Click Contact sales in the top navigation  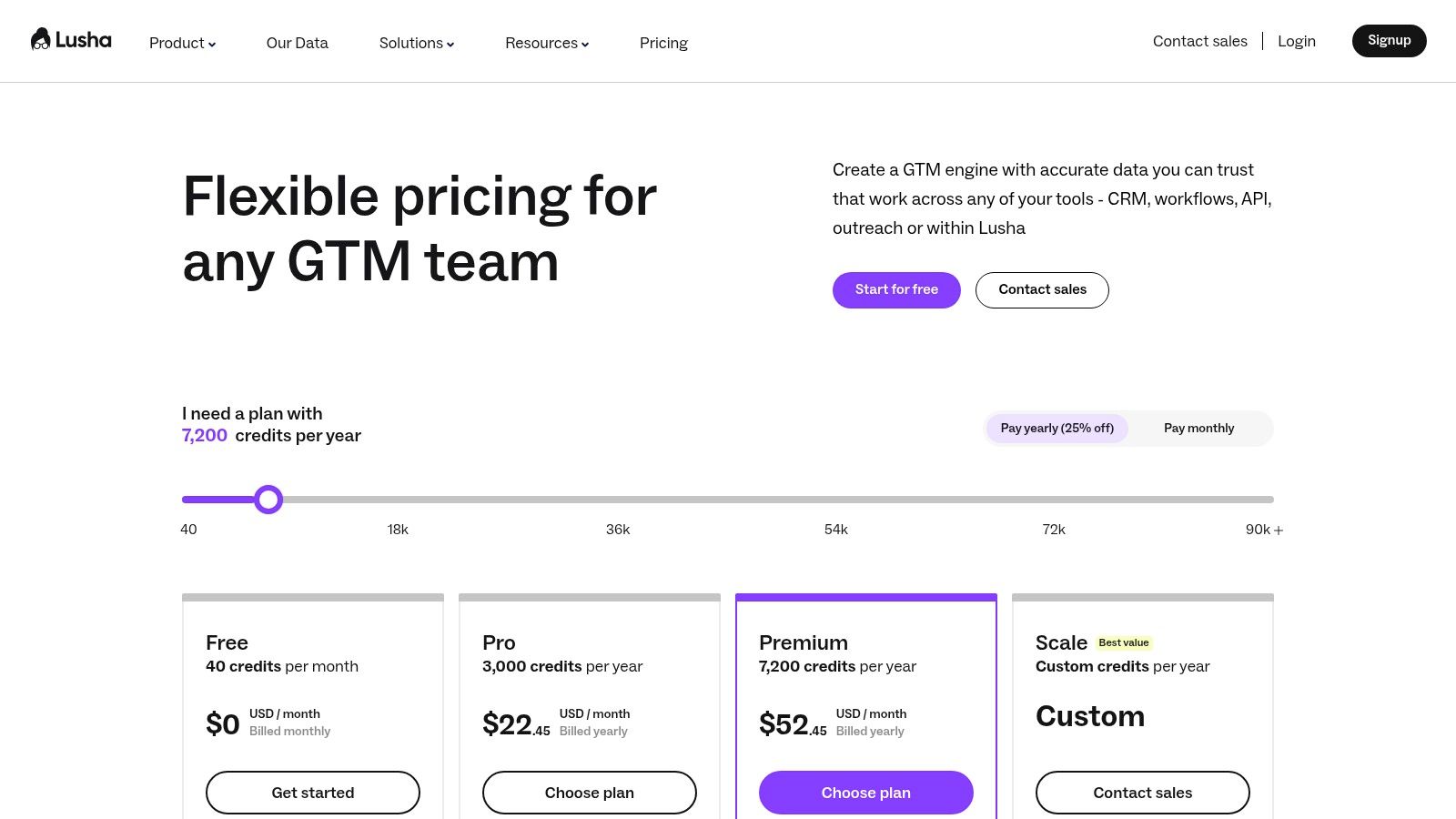tap(1199, 41)
